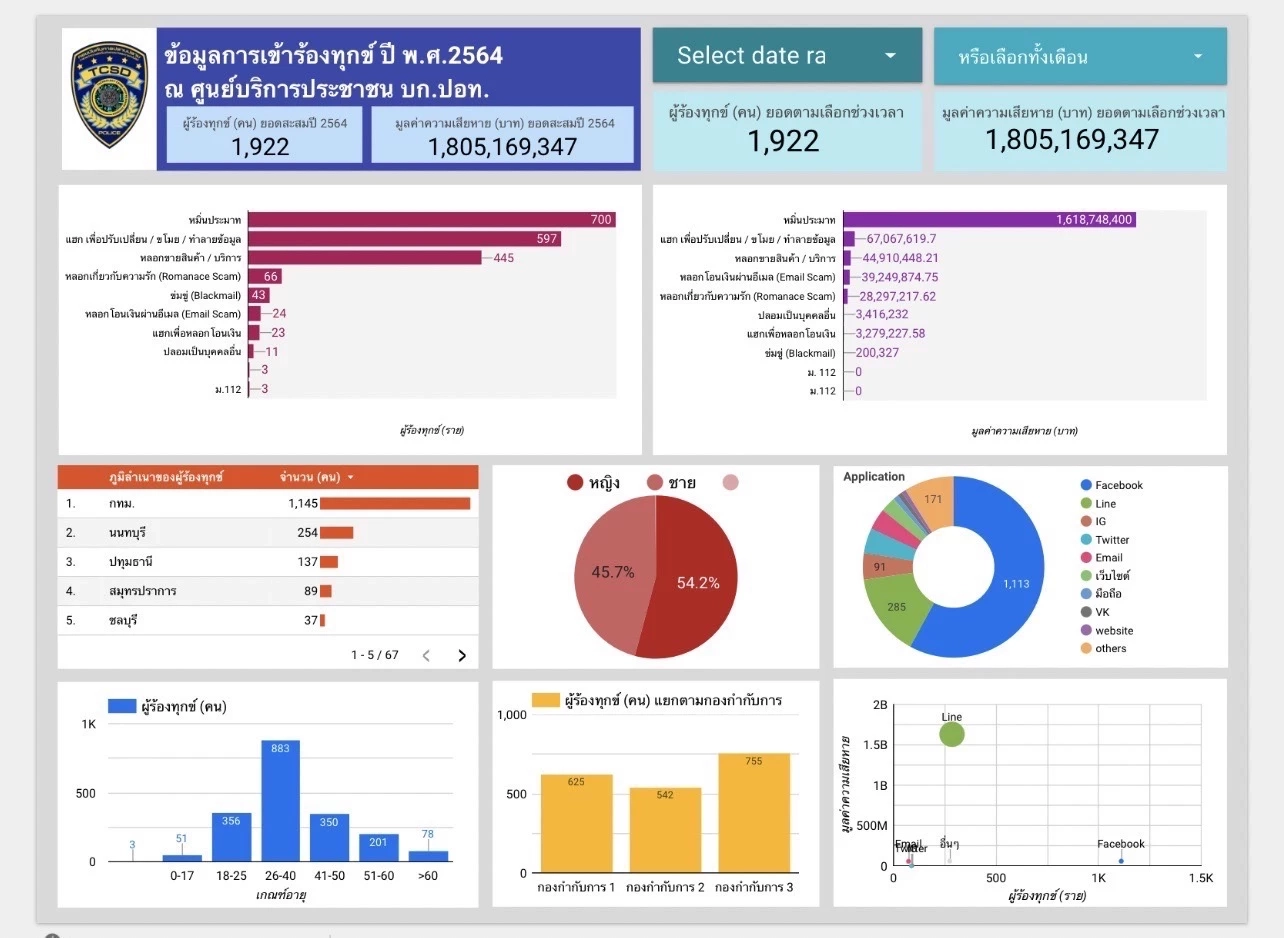This screenshot has width=1284, height=938.
Task: Click the blue ผู้ร้องทุกข์ (คน) legend icon
Action: [x=121, y=706]
